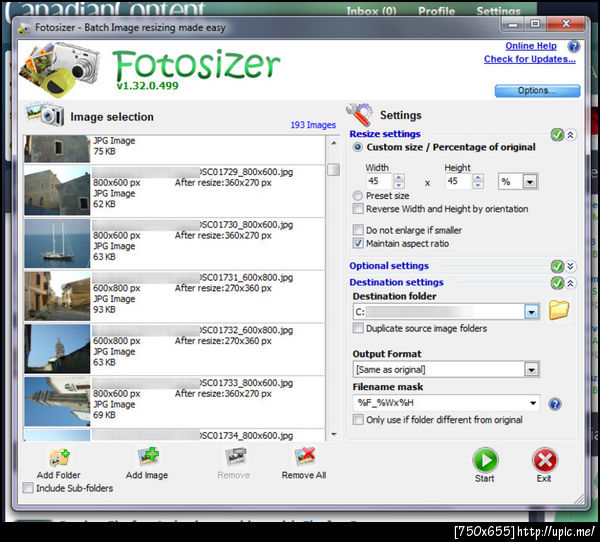The image size is (600, 542).
Task: Expand the Optional settings section
Action: click(x=570, y=266)
